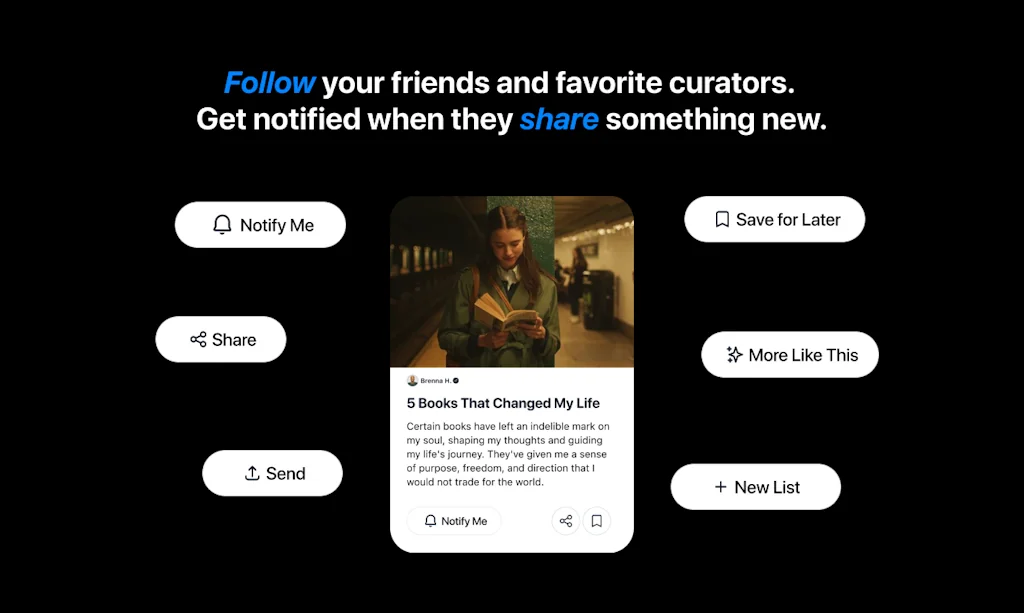Viewport: 1024px width, 613px height.
Task: Click the sparkle icon in More Like This
Action: click(x=735, y=354)
